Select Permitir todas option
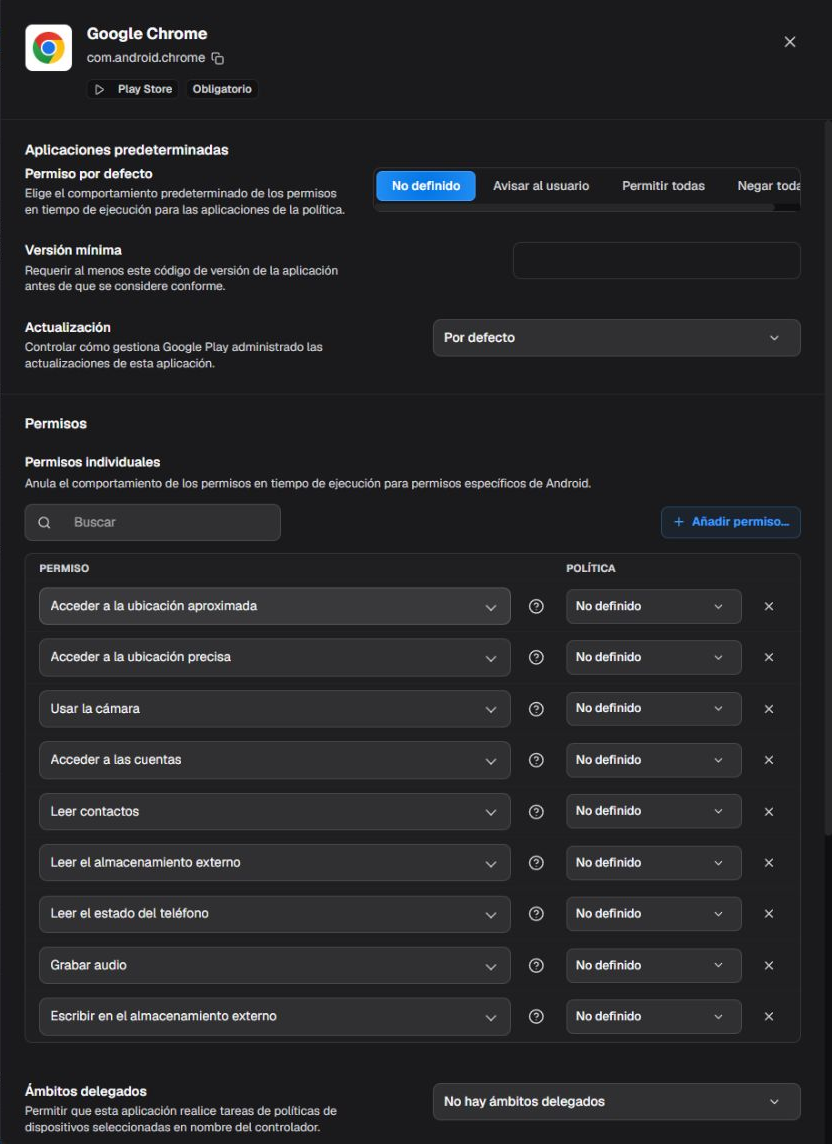The width and height of the screenshot is (832, 1144). tap(663, 185)
